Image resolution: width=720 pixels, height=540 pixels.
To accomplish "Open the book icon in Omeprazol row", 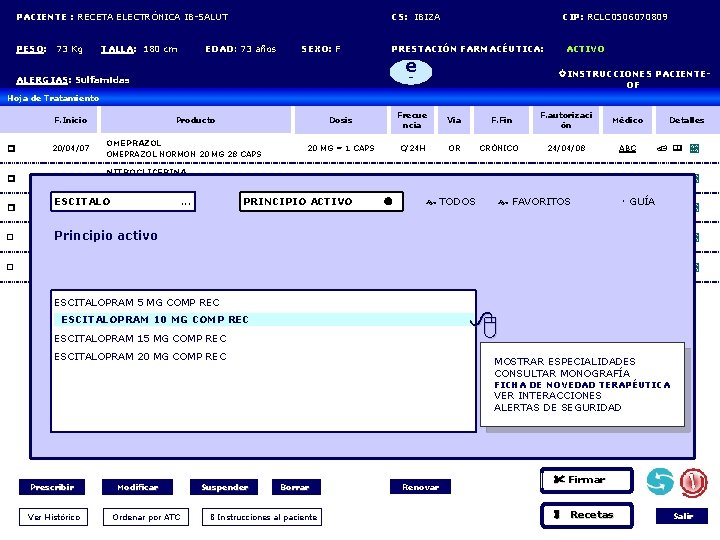I will coord(677,148).
